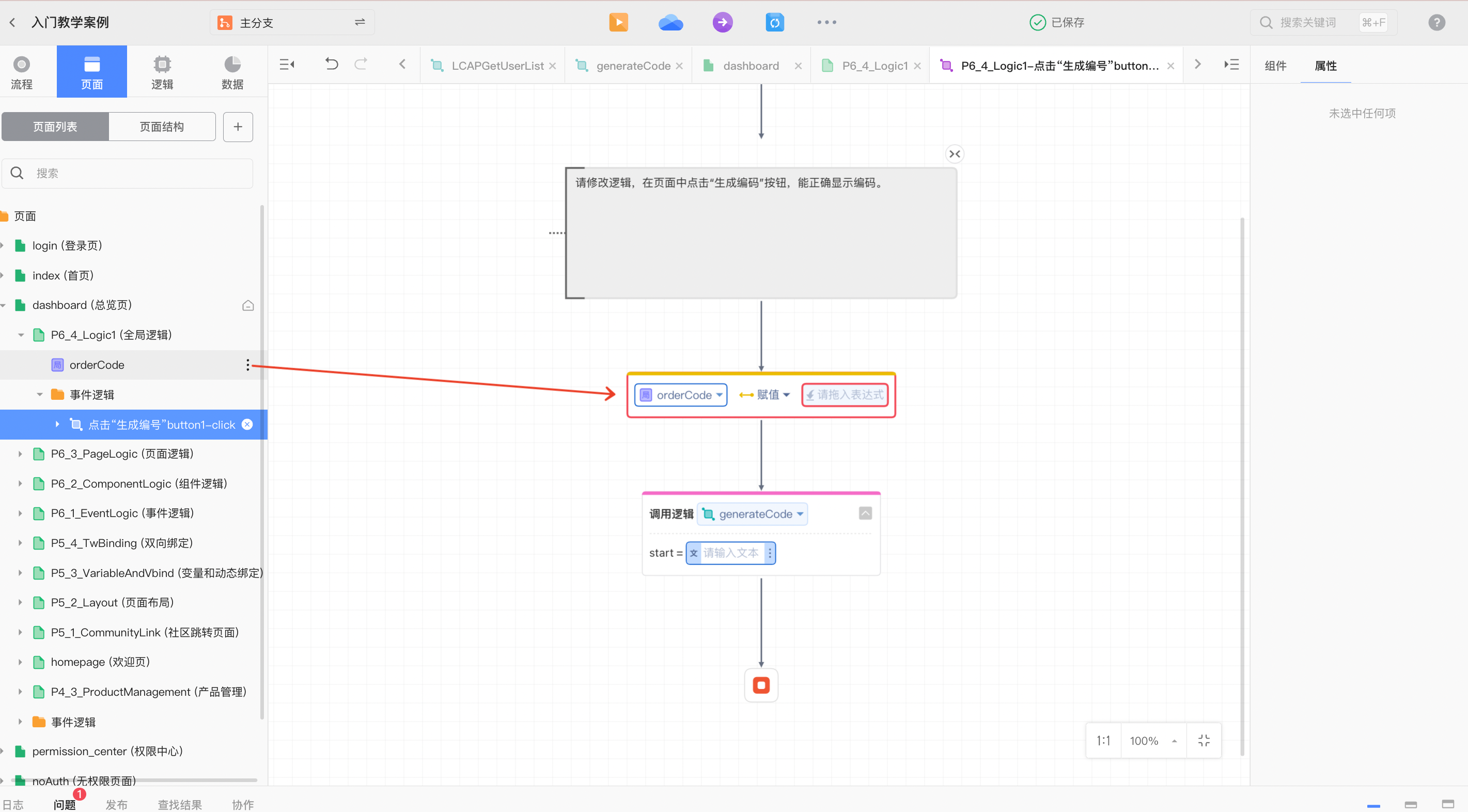Select the 页面列表 toggle
The height and width of the screenshot is (812, 1468).
[55, 127]
